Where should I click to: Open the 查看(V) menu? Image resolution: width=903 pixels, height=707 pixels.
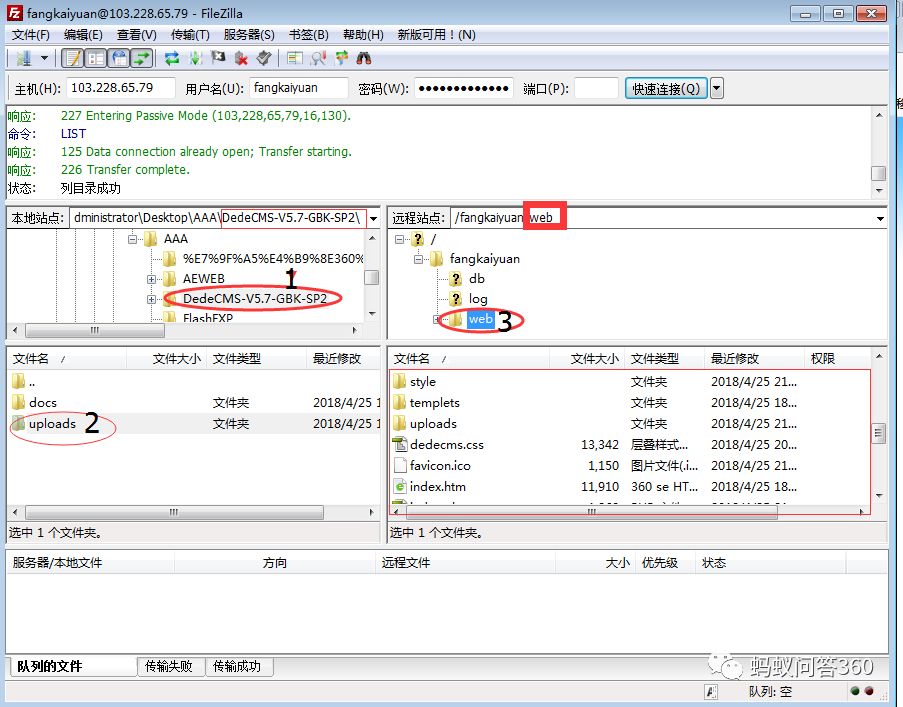point(136,35)
